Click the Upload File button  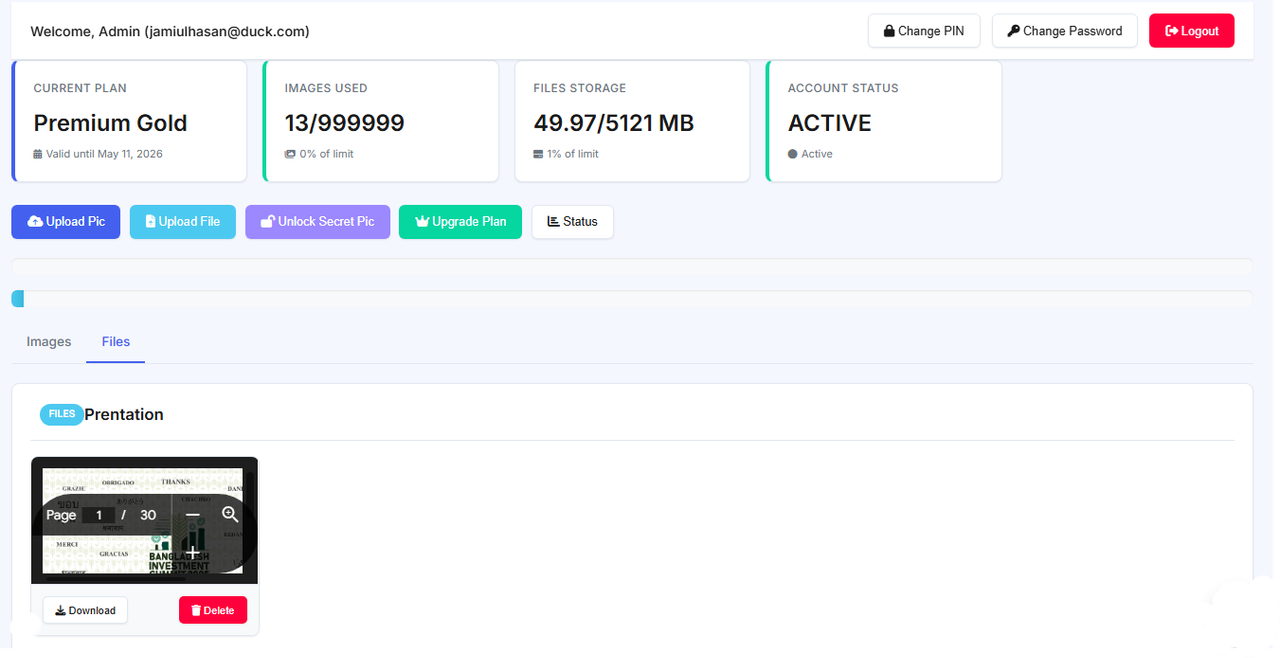[182, 222]
